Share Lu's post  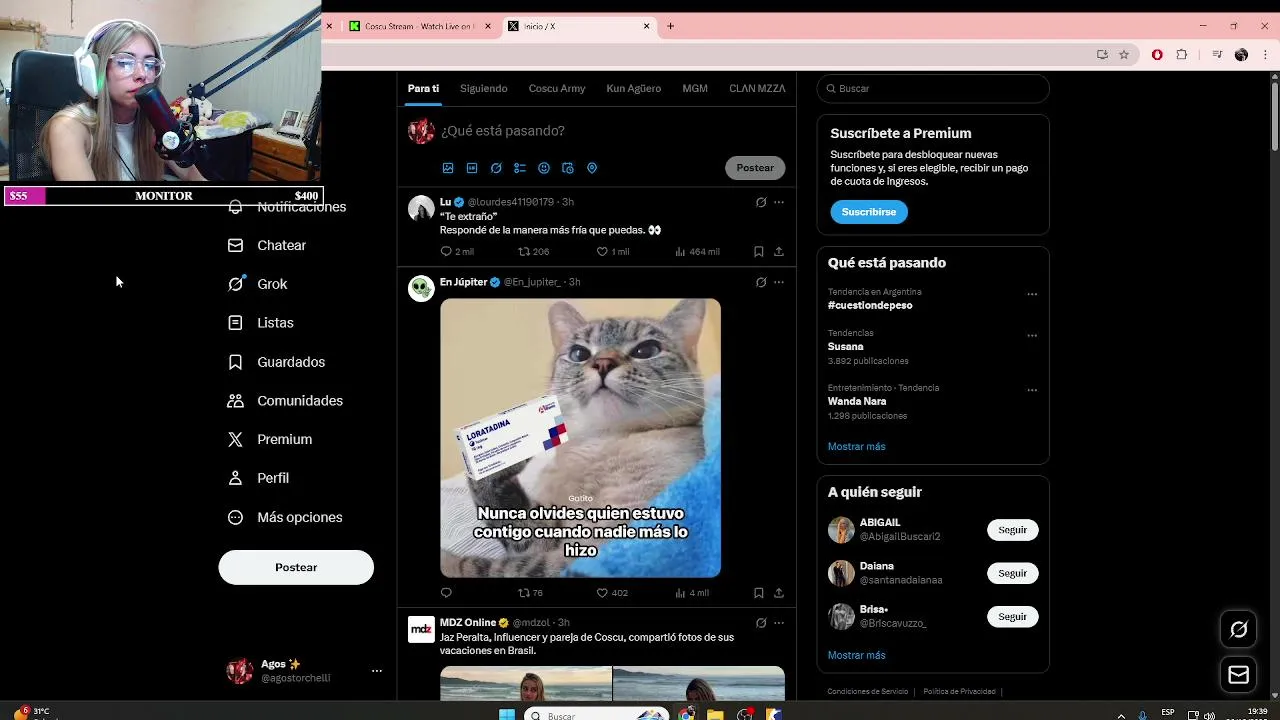click(779, 252)
